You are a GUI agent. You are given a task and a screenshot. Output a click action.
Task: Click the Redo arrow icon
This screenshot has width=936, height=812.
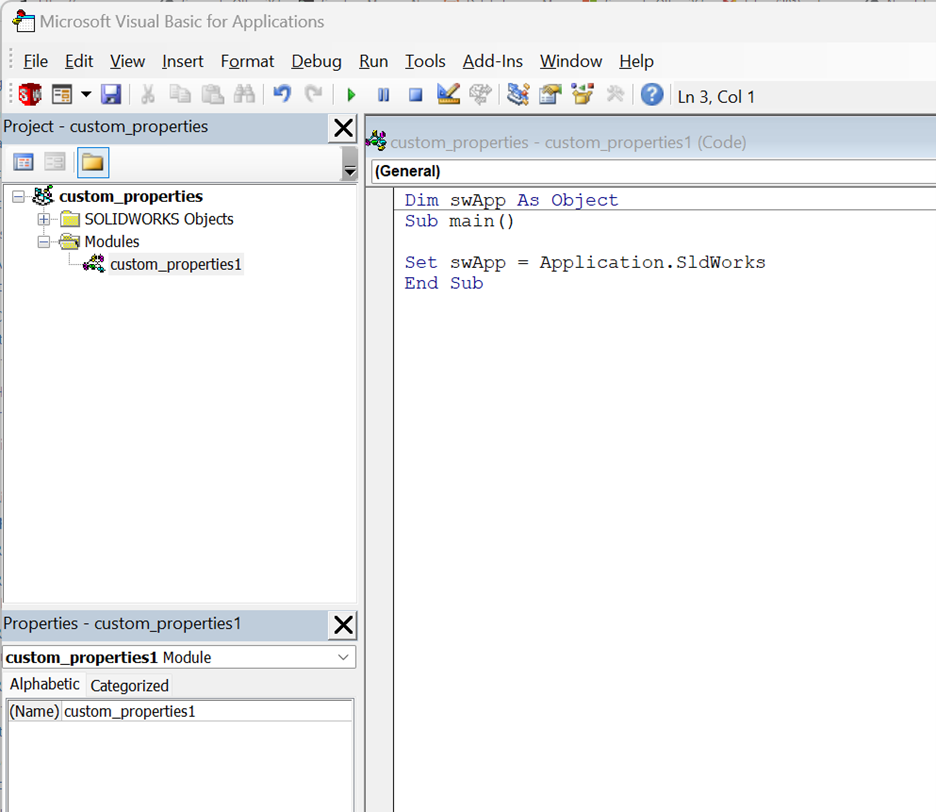tap(313, 95)
